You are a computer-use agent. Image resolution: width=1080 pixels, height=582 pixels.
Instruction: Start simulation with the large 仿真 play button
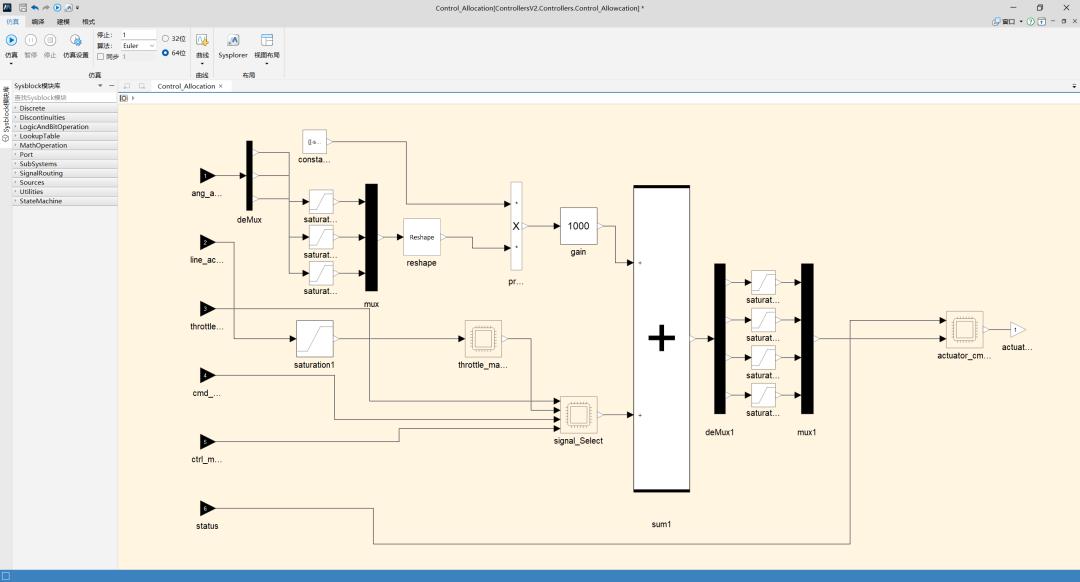tap(12, 41)
